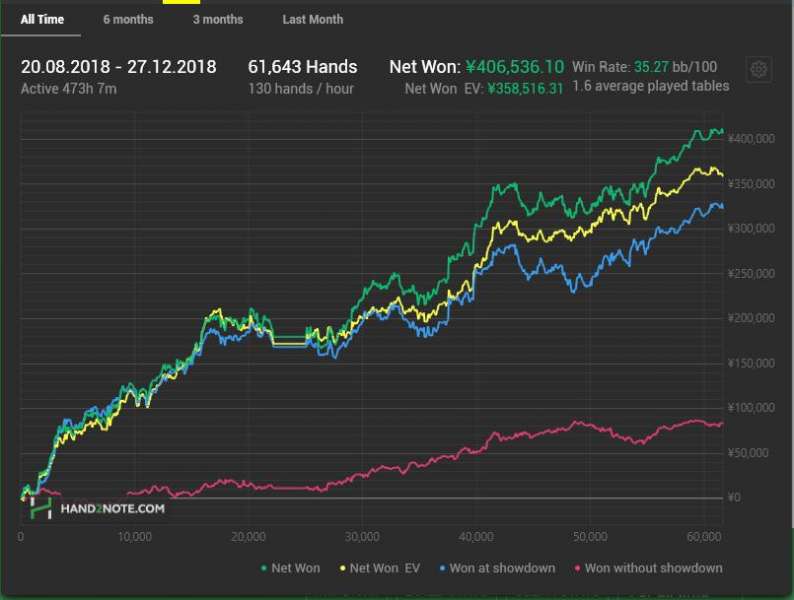
Task: Click the Active 473h 7m text
Action: (69, 88)
